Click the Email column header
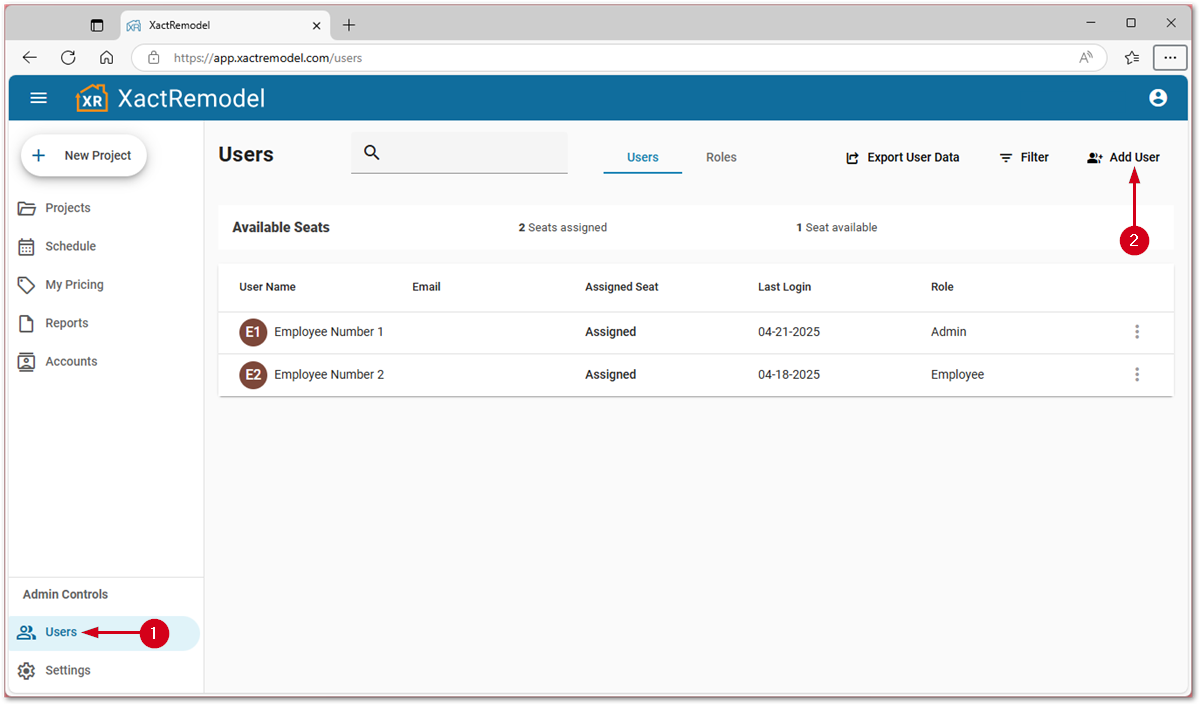This screenshot has width=1200, height=705. (426, 287)
